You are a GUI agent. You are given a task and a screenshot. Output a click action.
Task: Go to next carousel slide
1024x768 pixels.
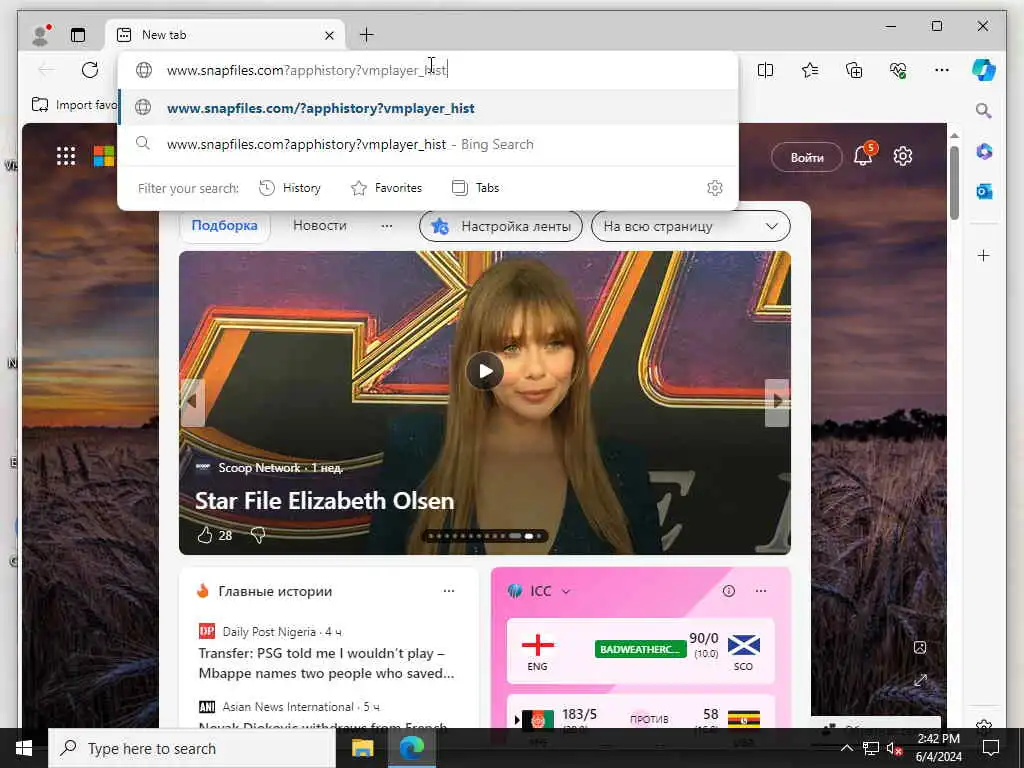pos(777,402)
